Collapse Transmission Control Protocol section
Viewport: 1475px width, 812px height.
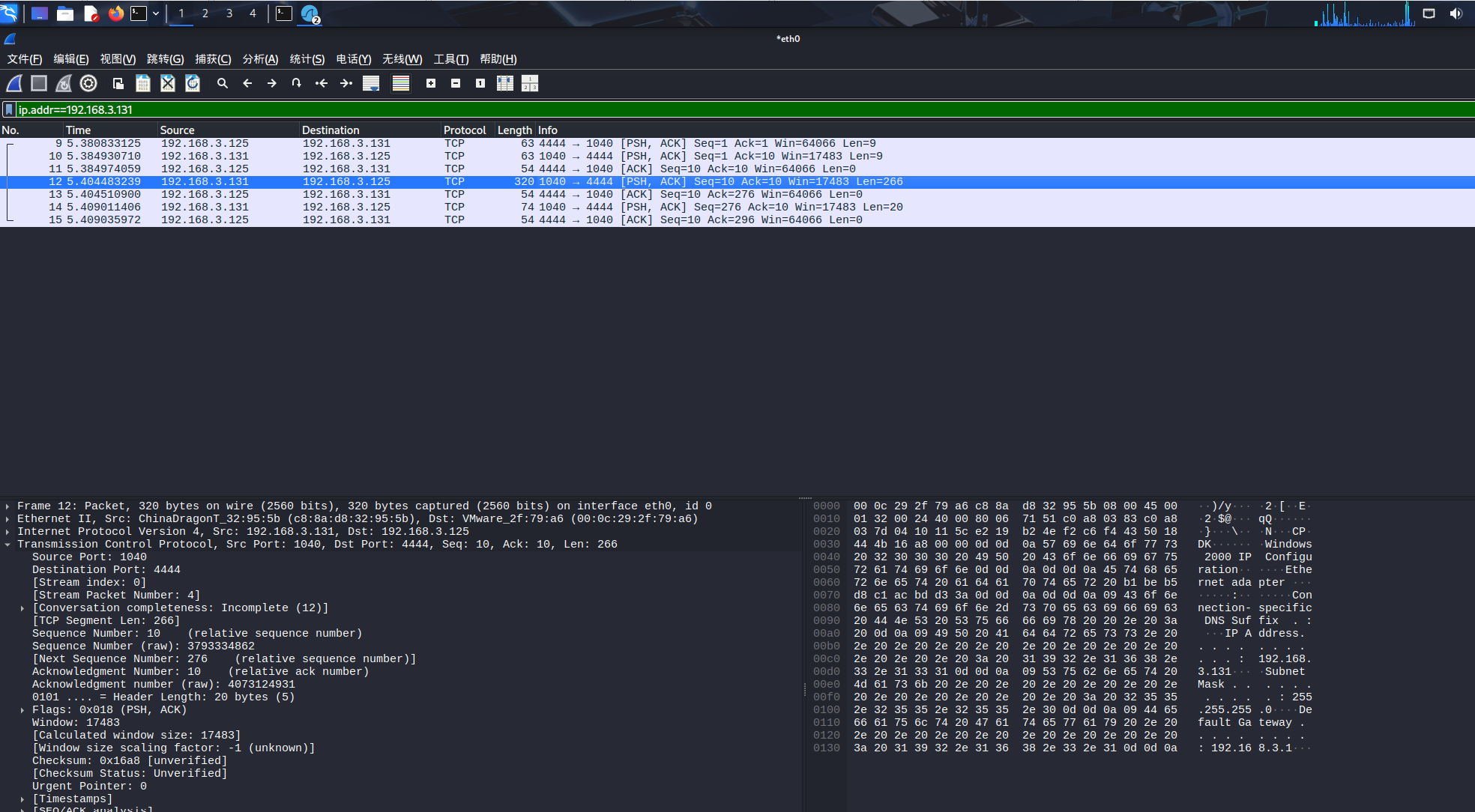click(x=7, y=545)
